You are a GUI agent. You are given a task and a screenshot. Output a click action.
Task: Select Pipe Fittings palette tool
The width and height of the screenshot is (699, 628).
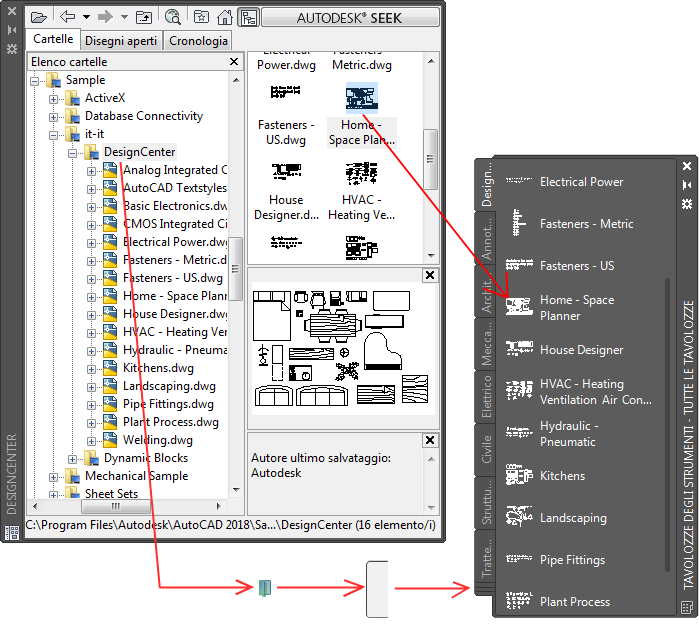click(555, 559)
